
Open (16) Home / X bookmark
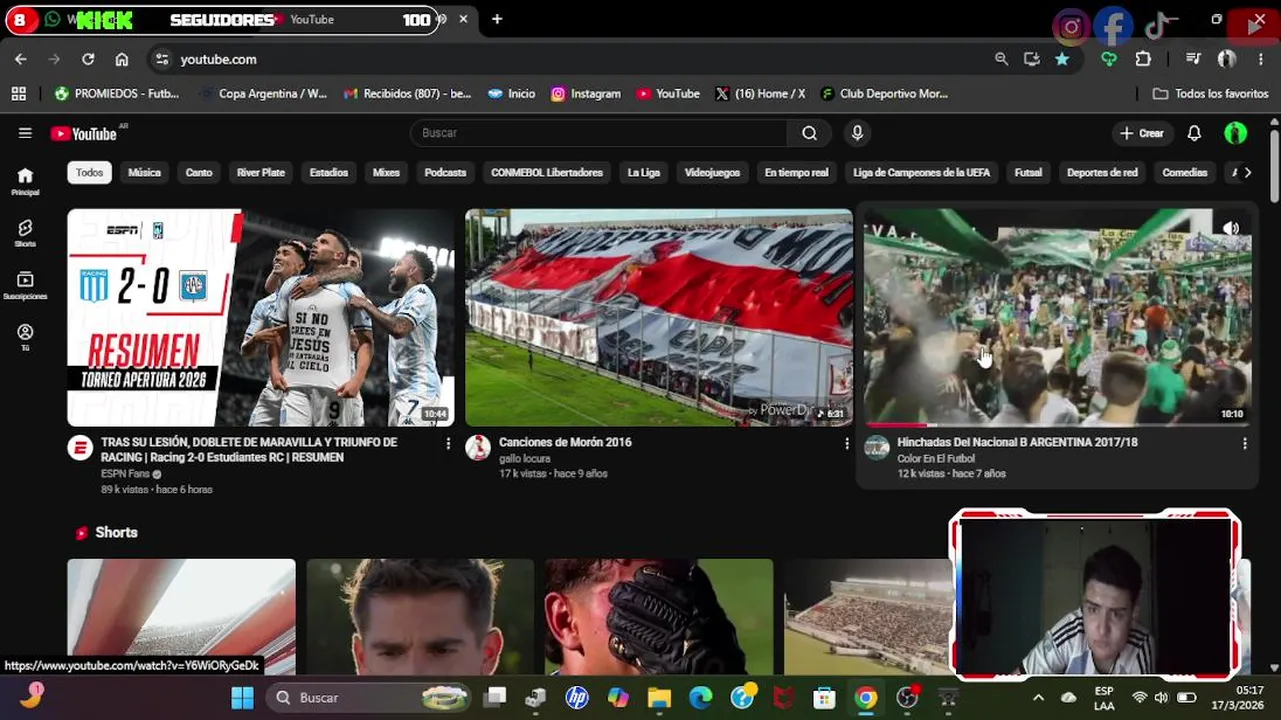[760, 93]
